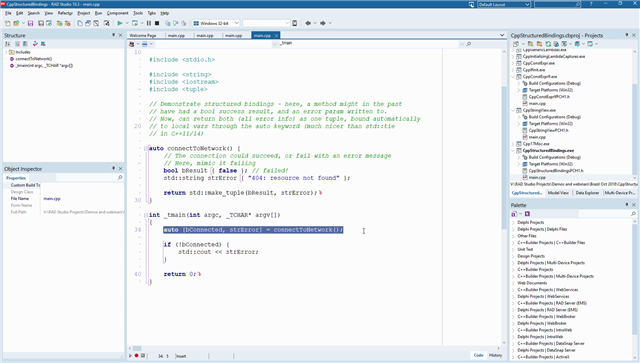The height and width of the screenshot is (363, 640).
Task: Click the Object Inspector search field
Action: (x=89, y=178)
